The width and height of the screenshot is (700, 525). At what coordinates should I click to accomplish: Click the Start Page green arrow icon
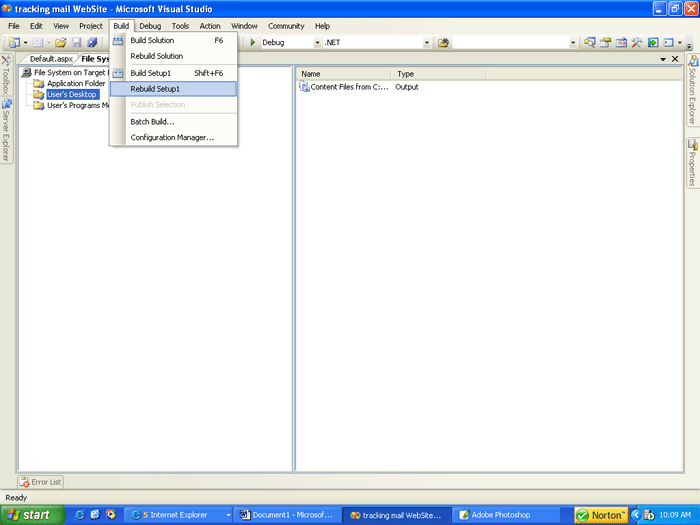tap(653, 42)
